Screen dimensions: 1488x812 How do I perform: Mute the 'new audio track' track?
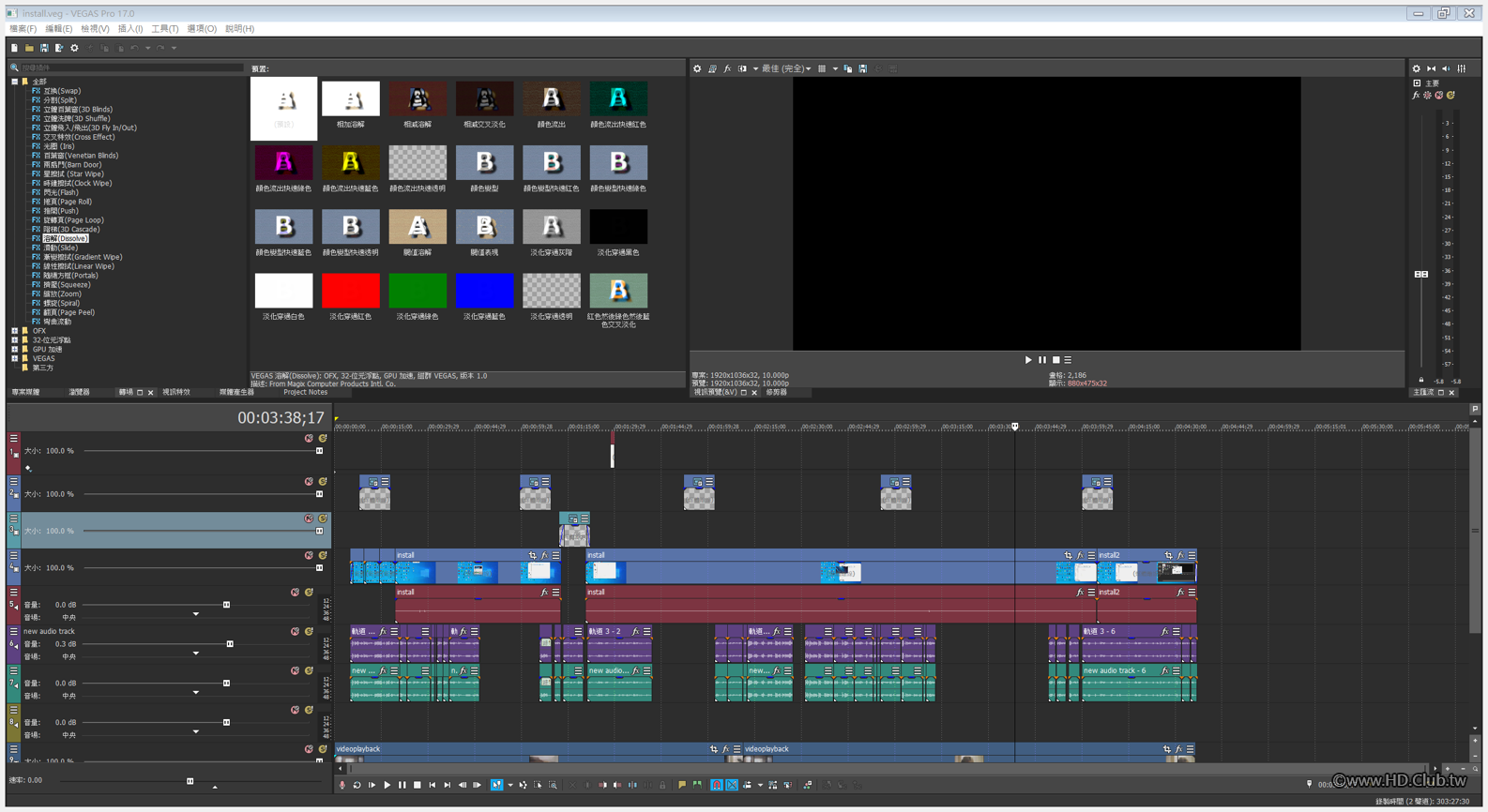click(295, 632)
